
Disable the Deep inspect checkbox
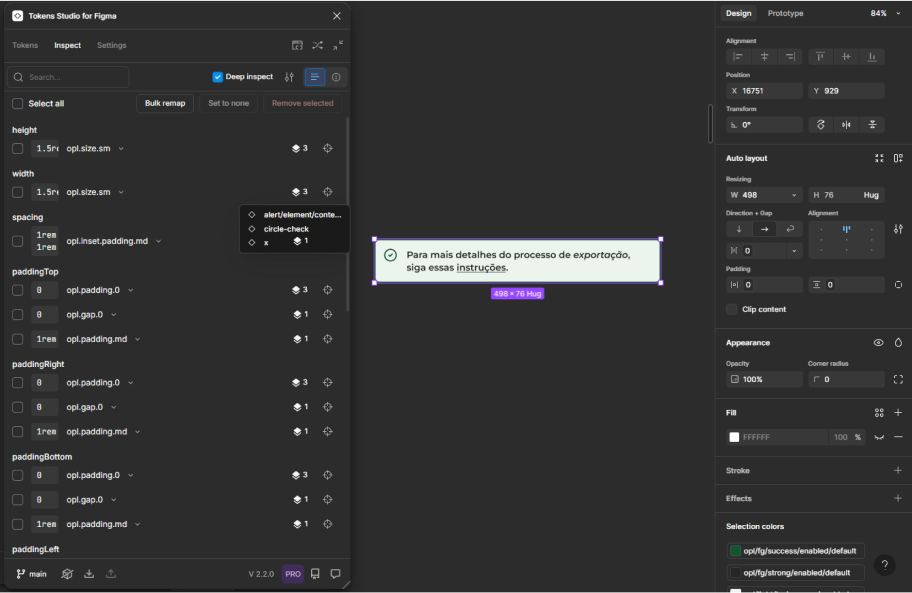coord(218,77)
